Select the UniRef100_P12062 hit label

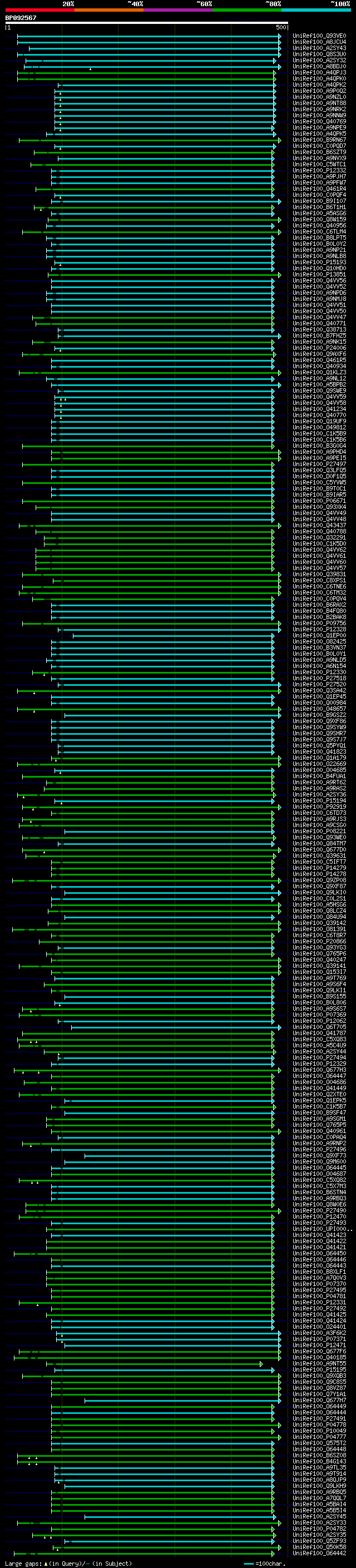(319, 1021)
